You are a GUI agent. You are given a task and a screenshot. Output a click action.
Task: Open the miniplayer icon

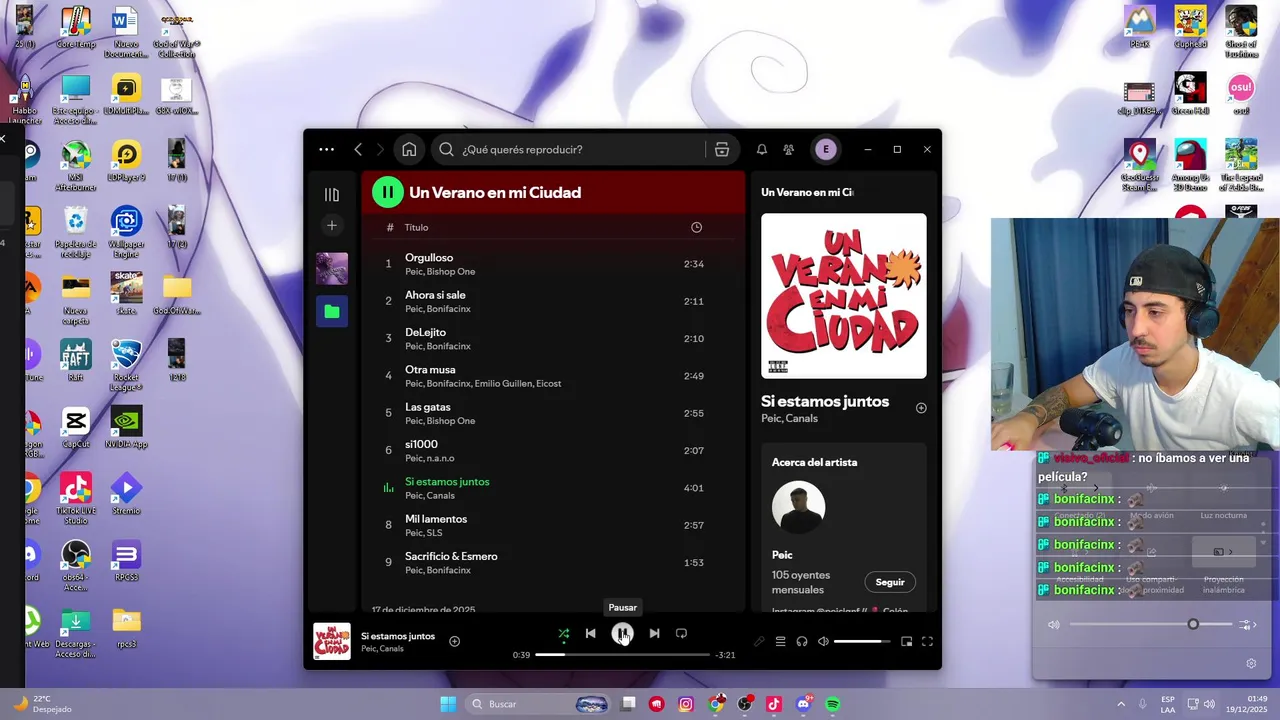pyautogui.click(x=906, y=642)
